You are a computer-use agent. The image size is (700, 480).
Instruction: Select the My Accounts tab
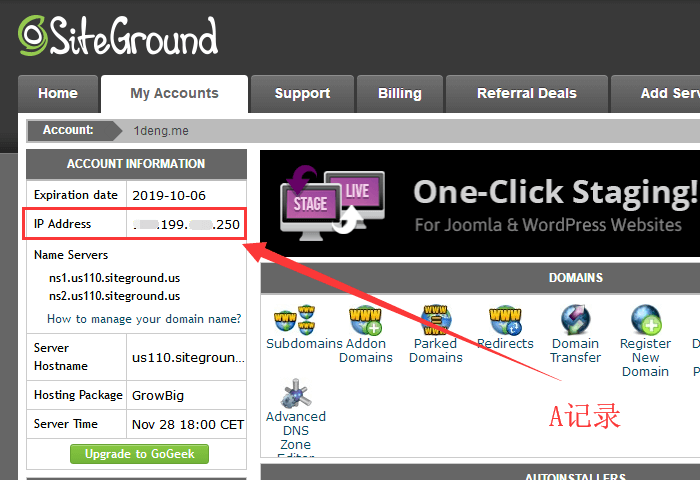174,93
